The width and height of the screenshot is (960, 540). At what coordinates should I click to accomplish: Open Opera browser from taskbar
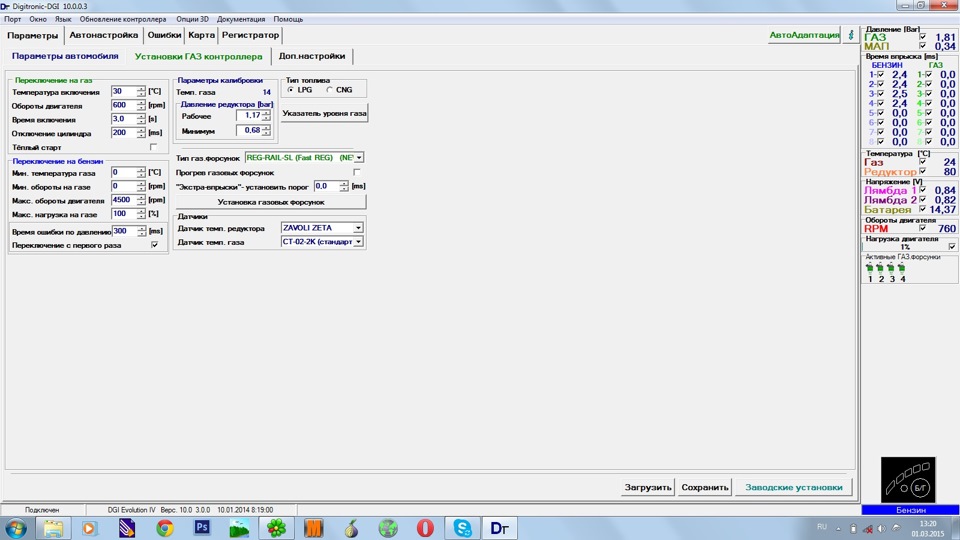426,528
